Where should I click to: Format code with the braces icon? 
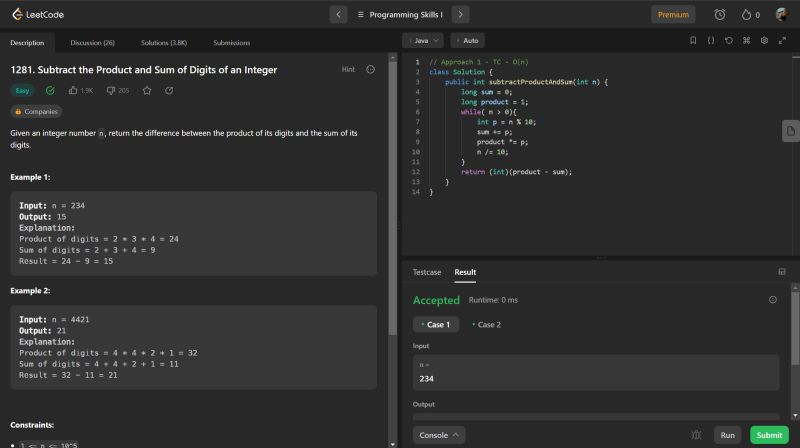coord(711,41)
